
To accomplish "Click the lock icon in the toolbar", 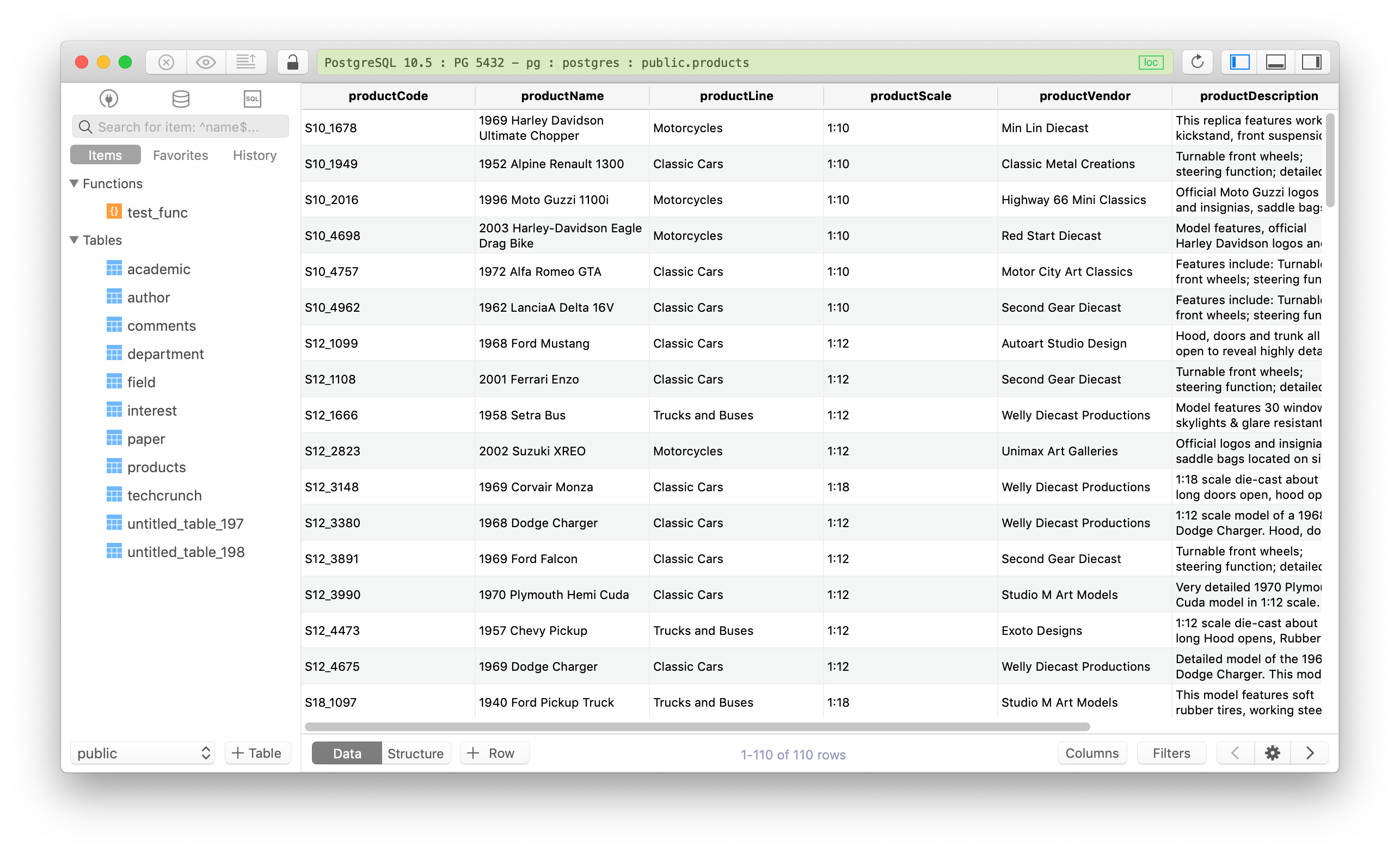I will coord(293,62).
